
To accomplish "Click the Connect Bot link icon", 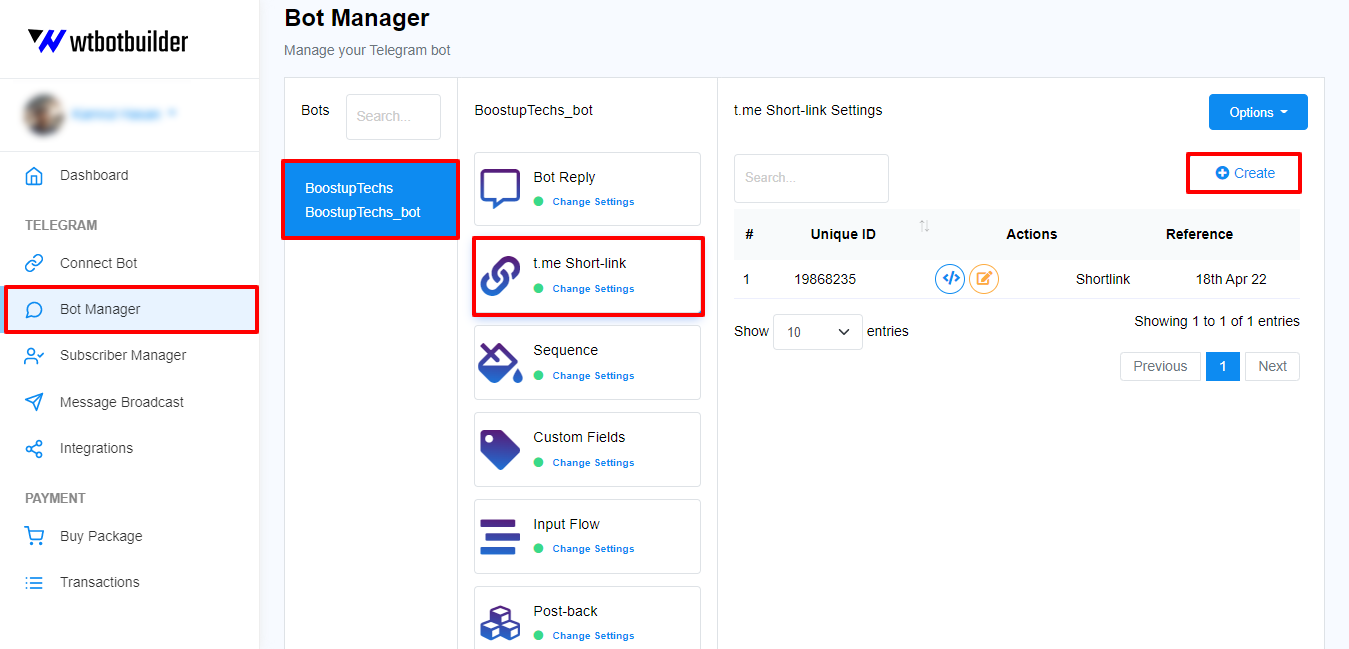I will 34,263.
